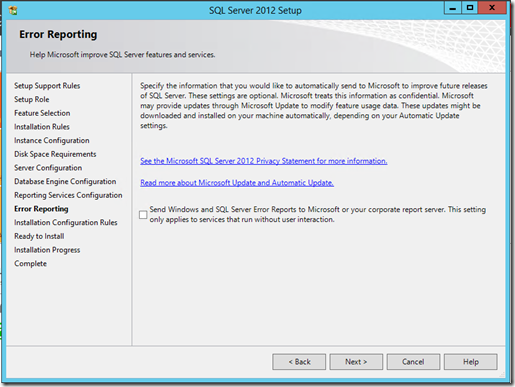Open Read more about Microsoft Update link
515x387 pixels.
point(237,183)
